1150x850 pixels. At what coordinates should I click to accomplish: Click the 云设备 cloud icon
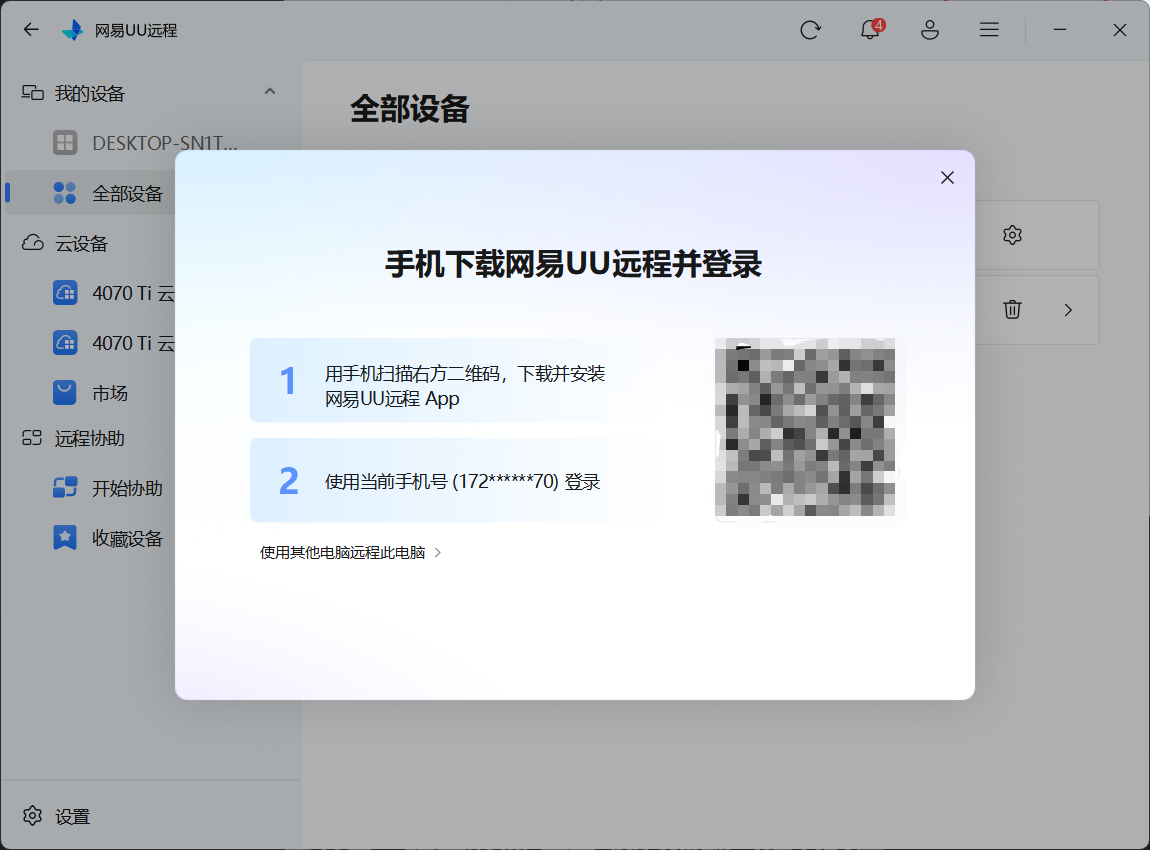pos(32,243)
